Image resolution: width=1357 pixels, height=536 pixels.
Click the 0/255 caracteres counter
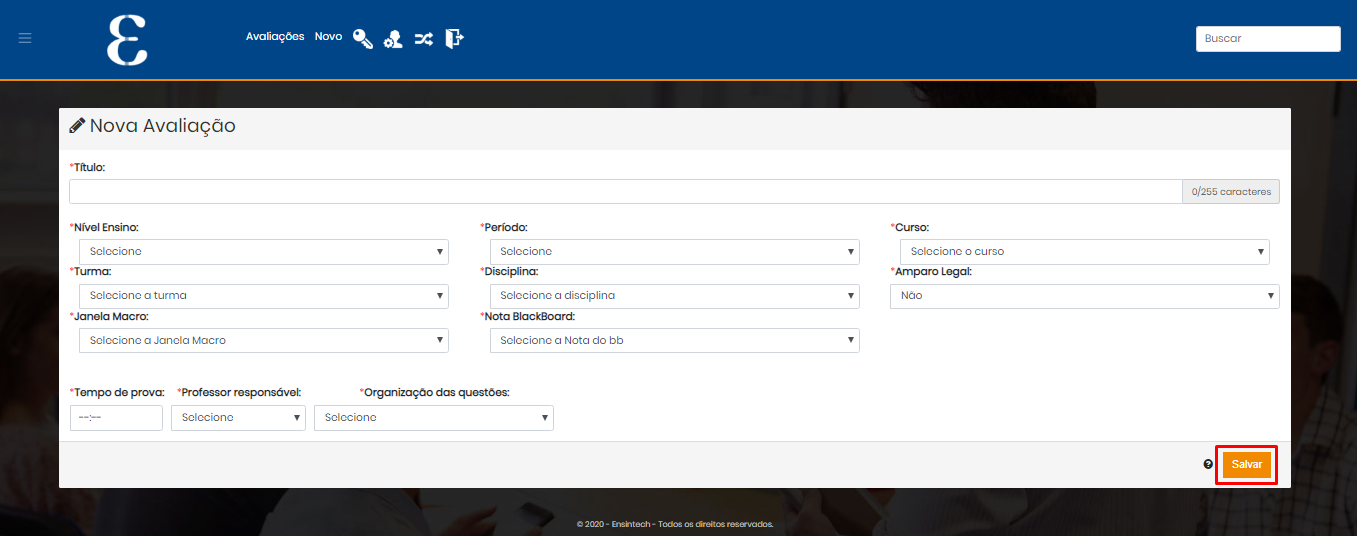click(1231, 191)
